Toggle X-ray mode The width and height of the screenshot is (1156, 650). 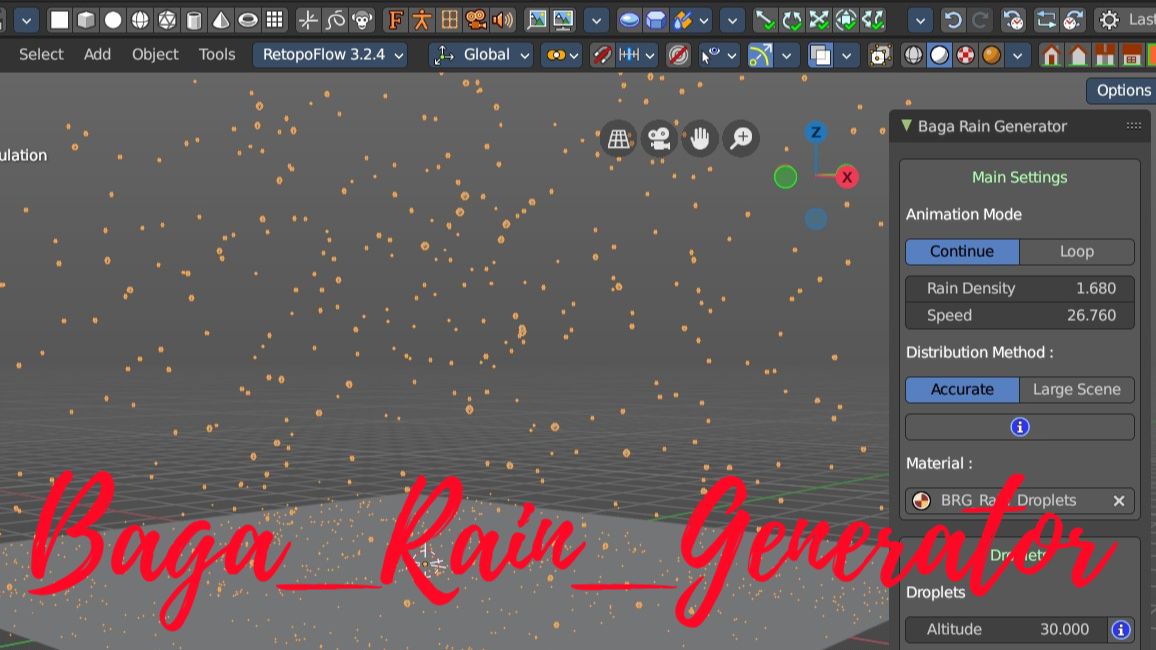click(x=880, y=55)
